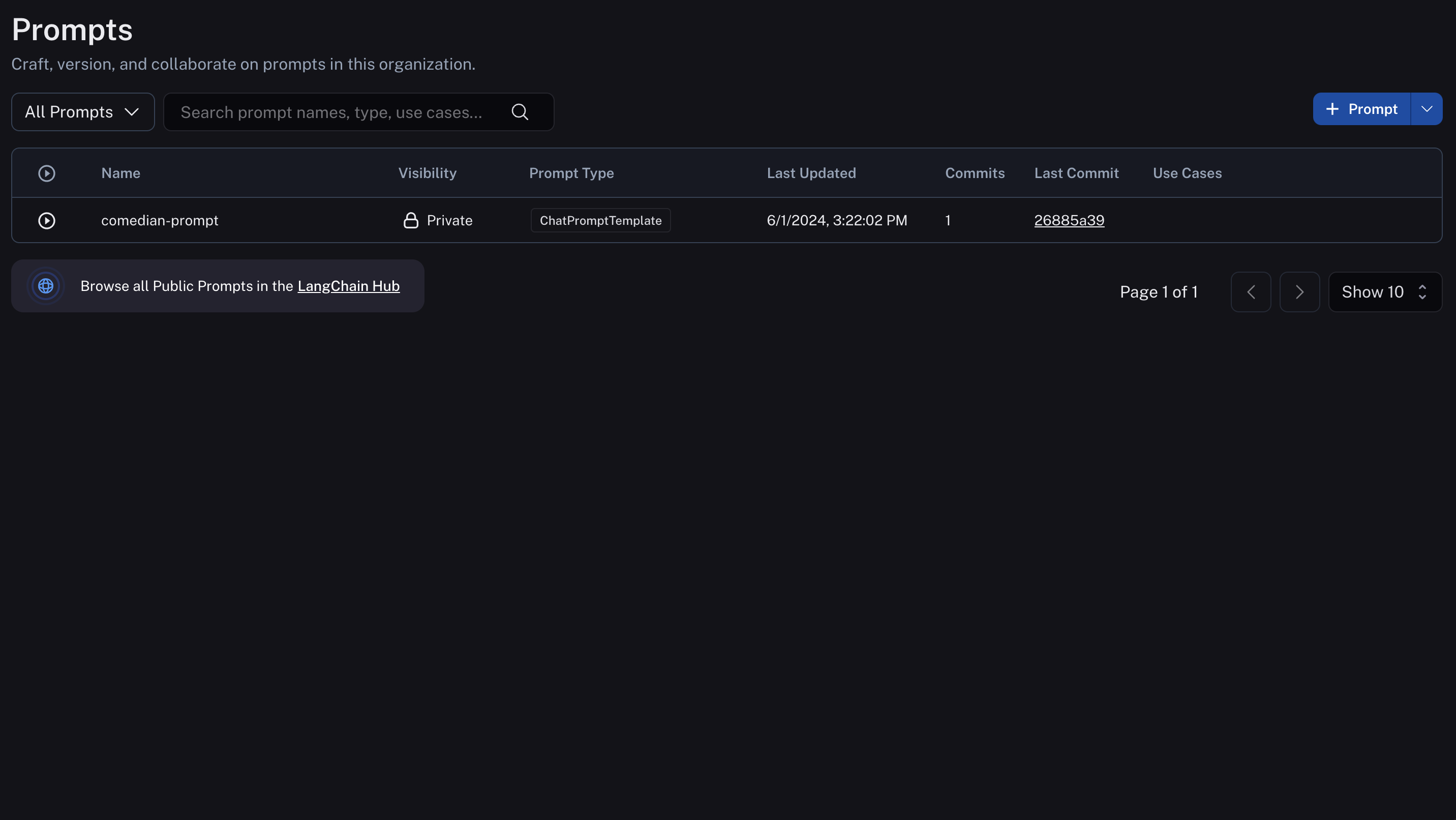The image size is (1456, 820).
Task: Click the search magnifier icon
Action: tap(520, 112)
